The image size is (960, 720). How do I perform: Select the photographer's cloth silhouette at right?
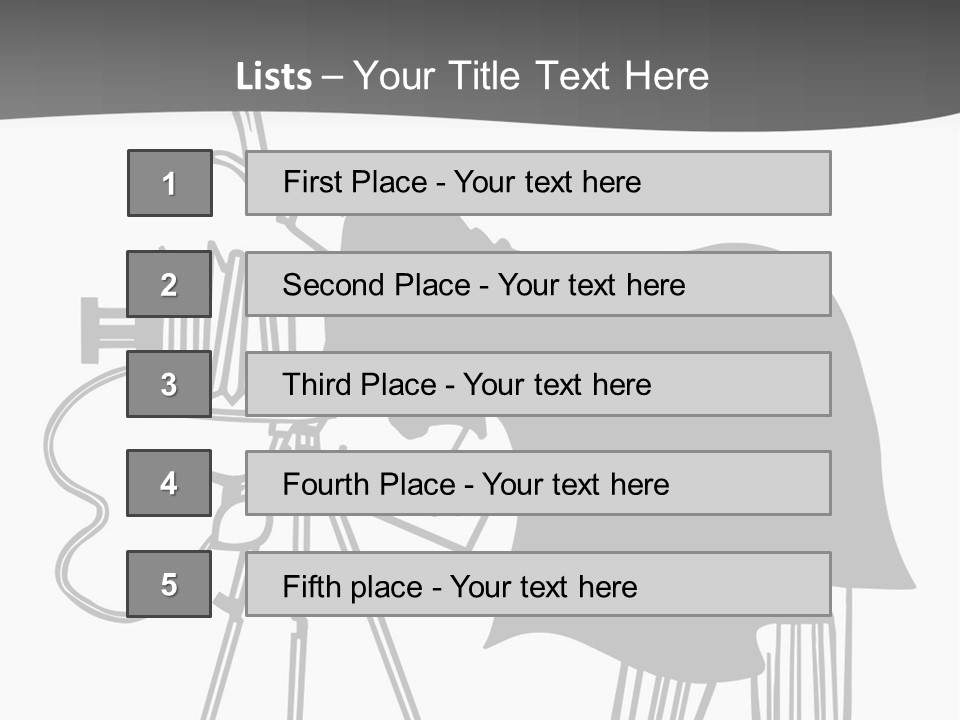pyautogui.click(x=870, y=450)
